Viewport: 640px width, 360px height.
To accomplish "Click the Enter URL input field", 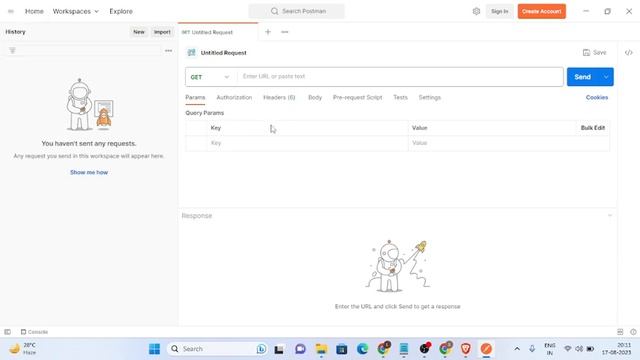I will click(400, 77).
